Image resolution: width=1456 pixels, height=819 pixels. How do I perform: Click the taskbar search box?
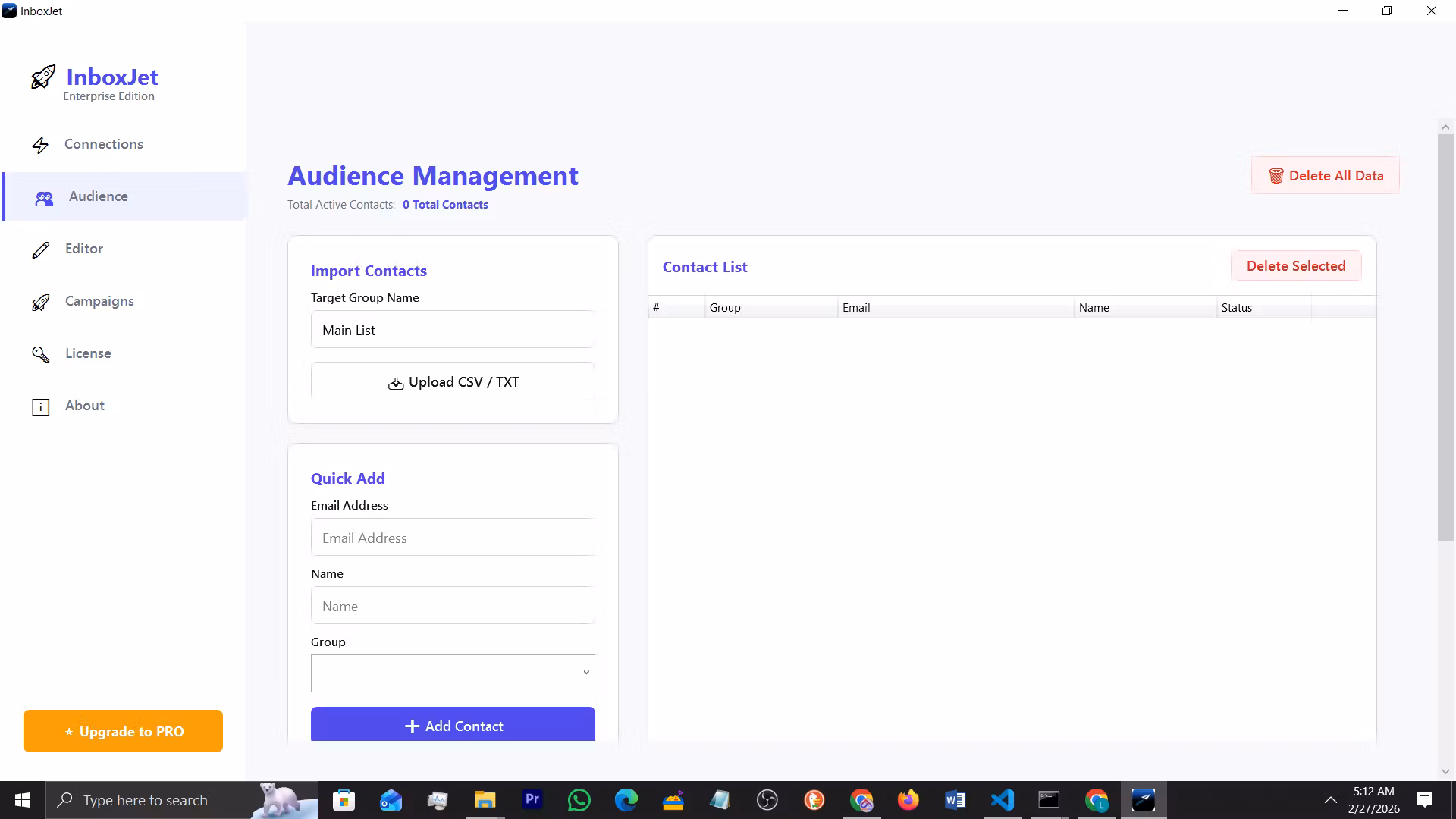(x=182, y=800)
